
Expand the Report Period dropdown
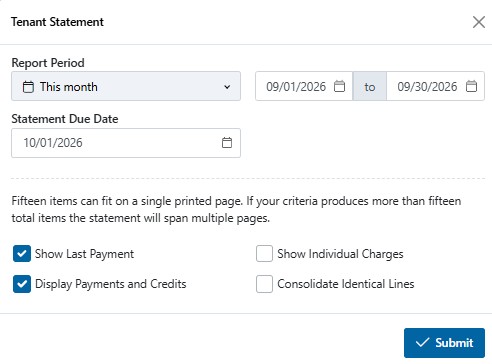(126, 86)
